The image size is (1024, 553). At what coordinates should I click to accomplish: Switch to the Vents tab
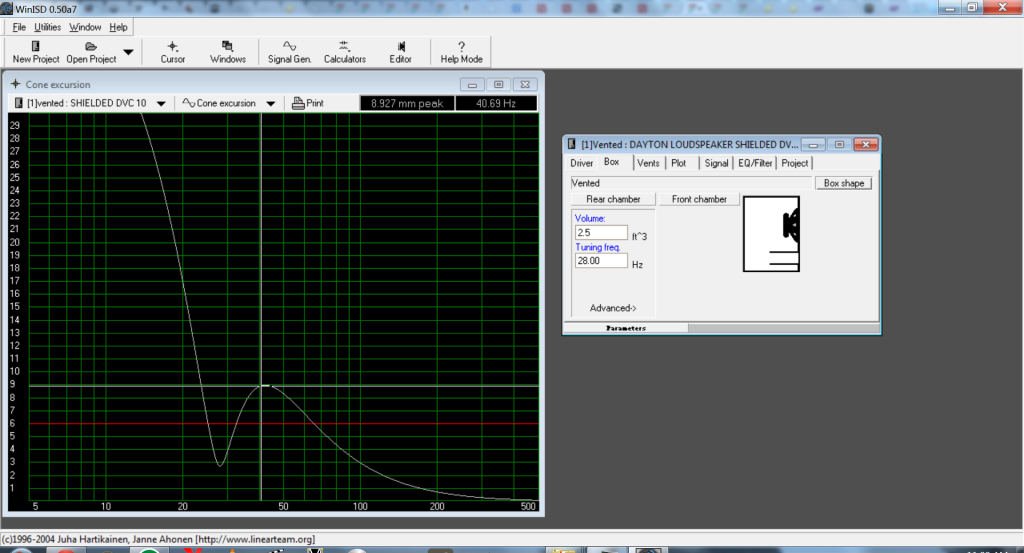pyautogui.click(x=648, y=163)
